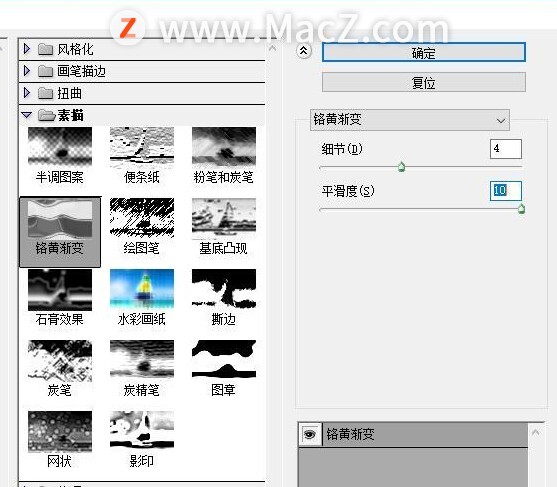The image size is (557, 487).
Task: Toggle visibility of 铬黄渐变 effect layer
Action: tap(310, 434)
